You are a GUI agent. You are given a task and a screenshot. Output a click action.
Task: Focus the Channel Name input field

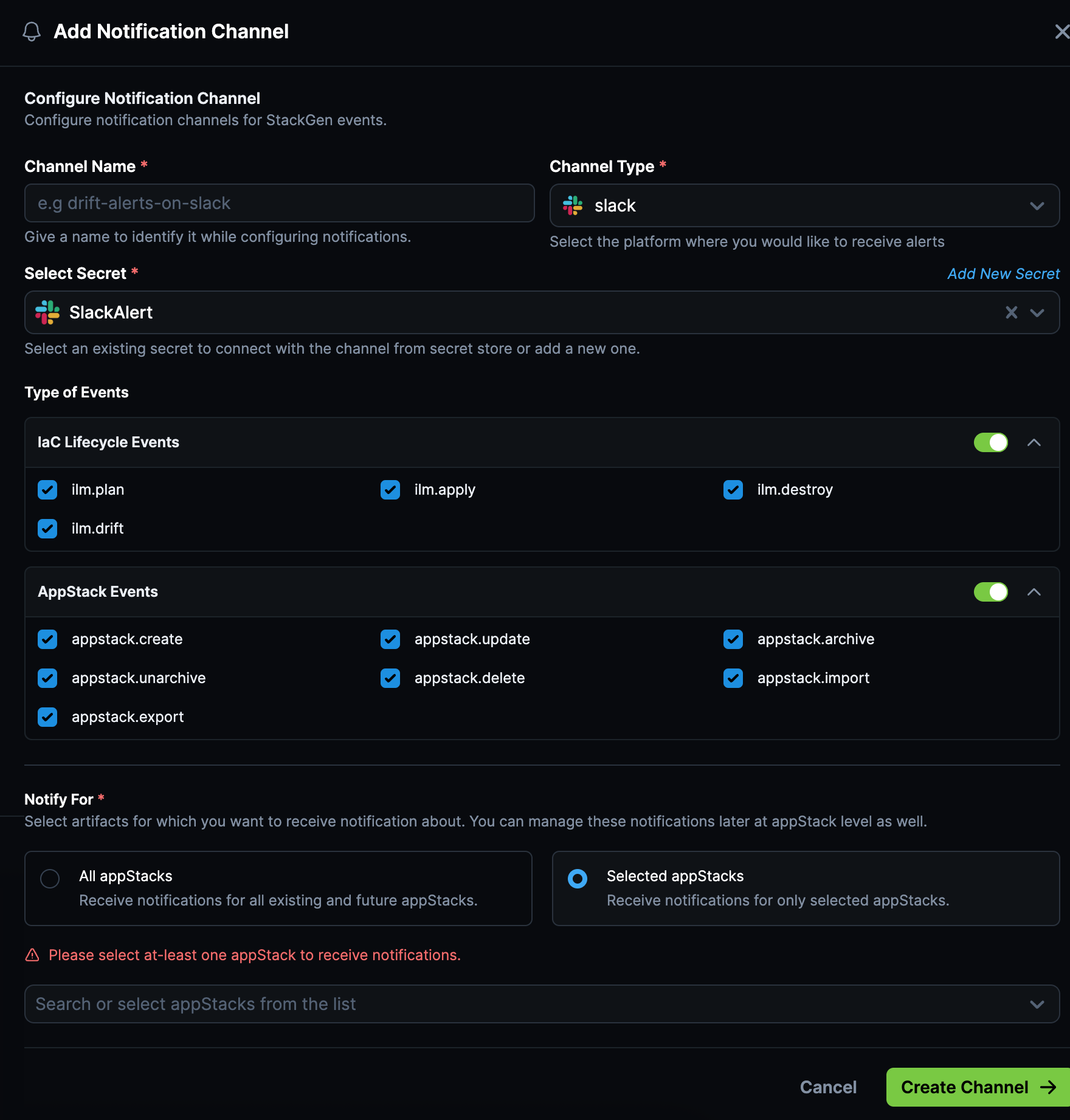280,203
